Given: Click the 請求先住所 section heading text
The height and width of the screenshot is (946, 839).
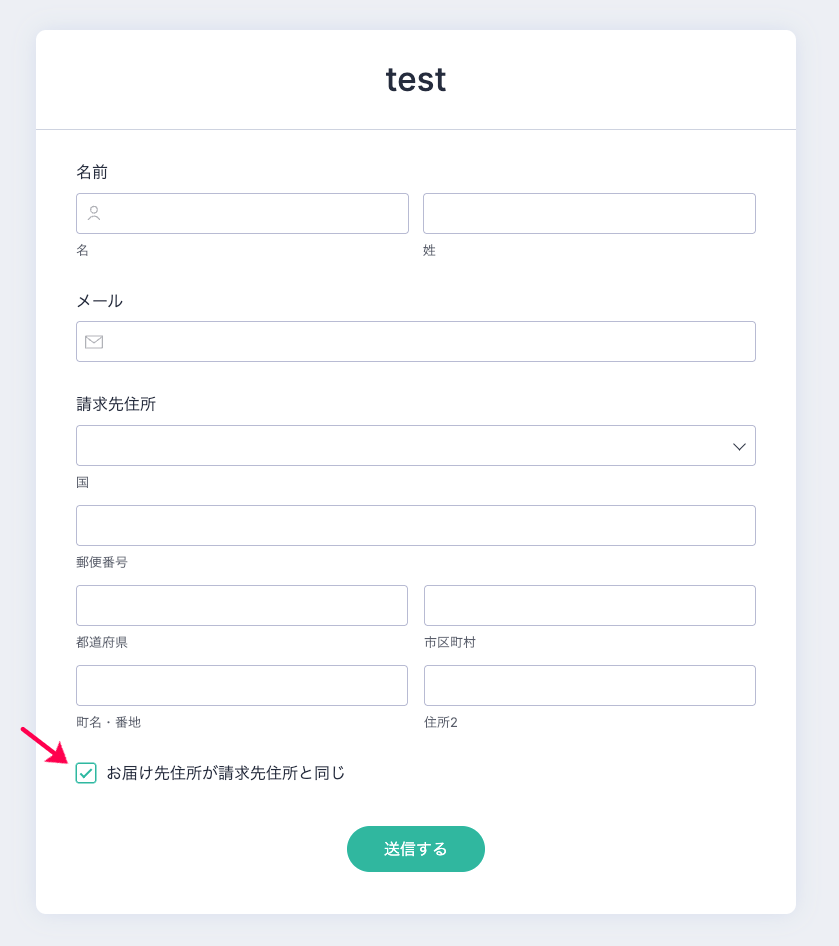Looking at the screenshot, I should point(116,404).
